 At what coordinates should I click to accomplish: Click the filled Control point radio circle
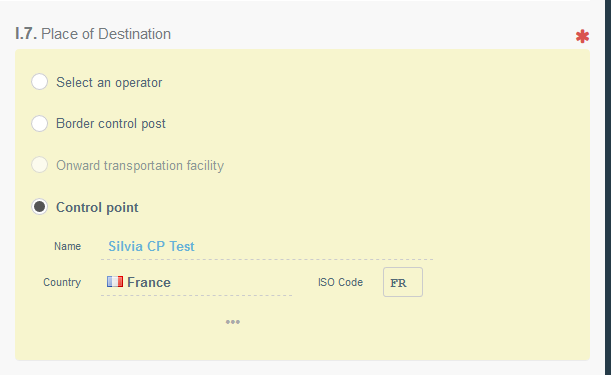(x=39, y=207)
